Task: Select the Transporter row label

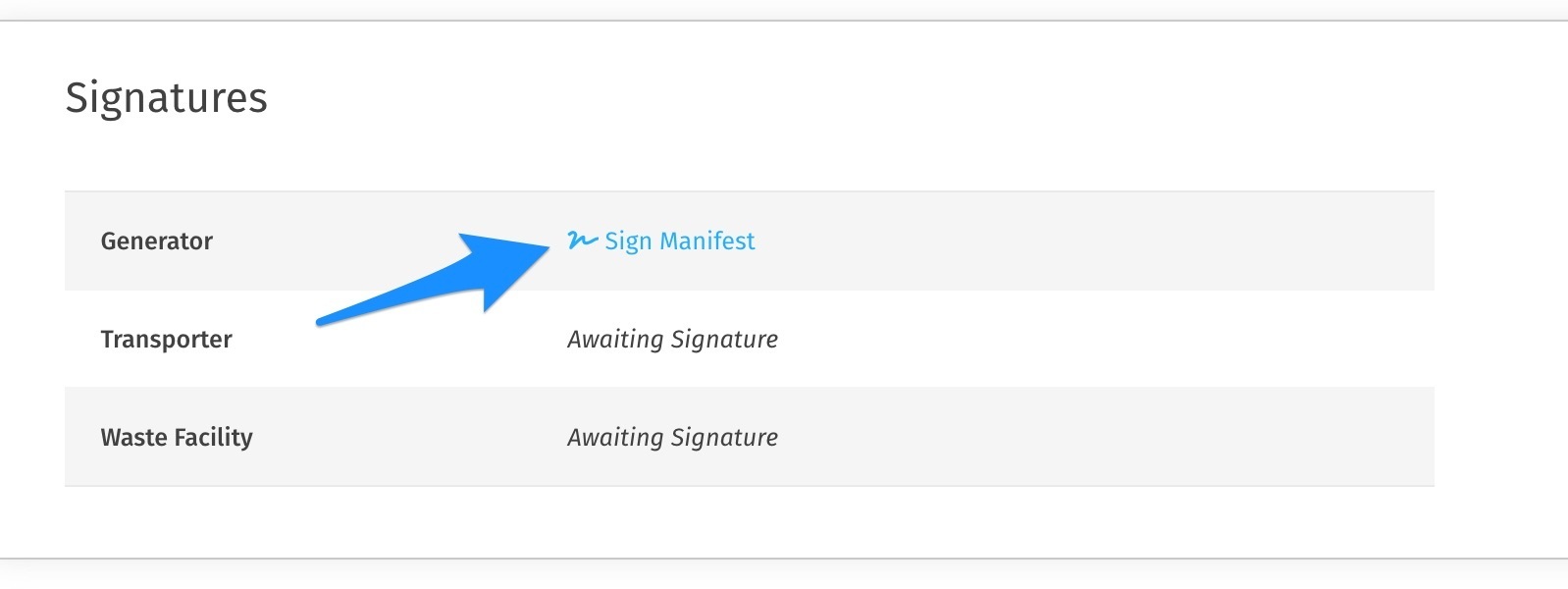Action: click(166, 340)
